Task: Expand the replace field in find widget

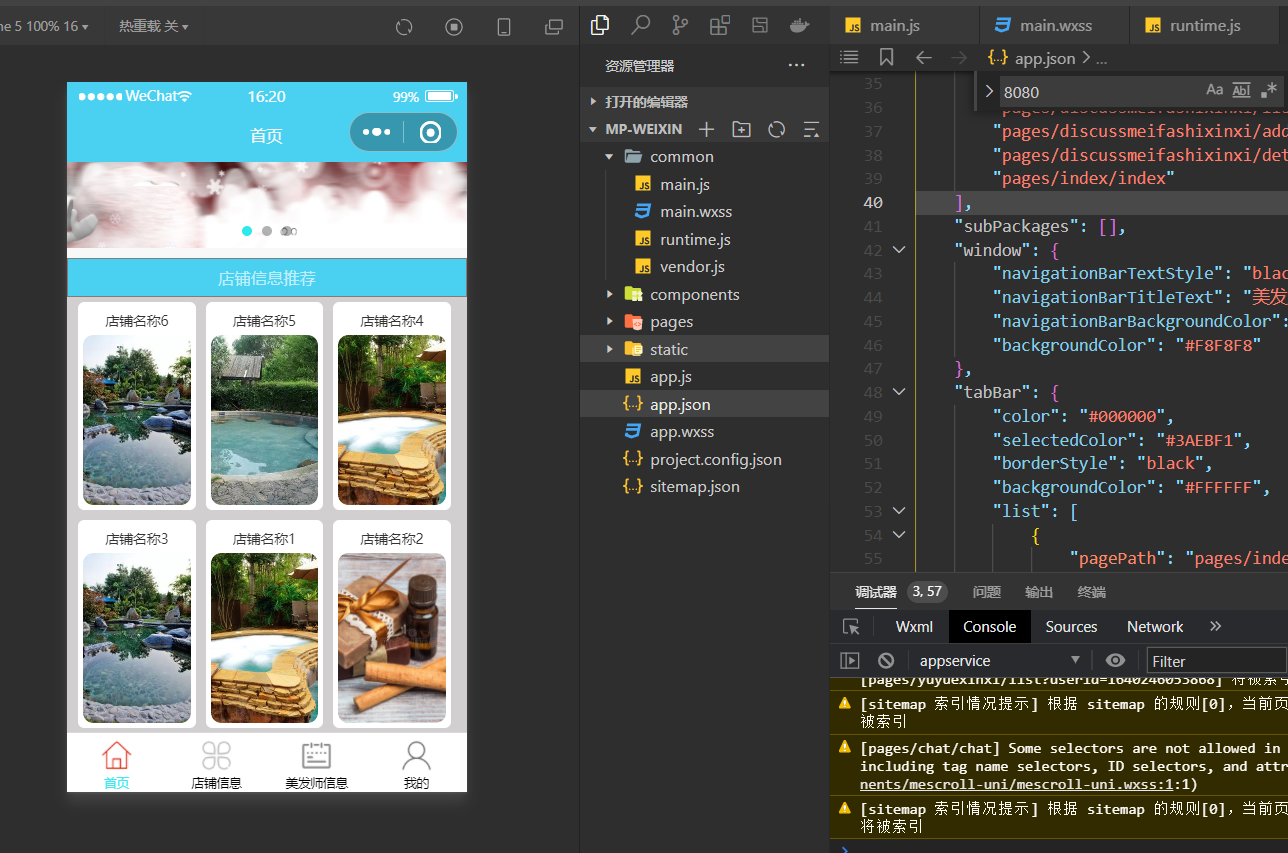Action: click(x=989, y=91)
